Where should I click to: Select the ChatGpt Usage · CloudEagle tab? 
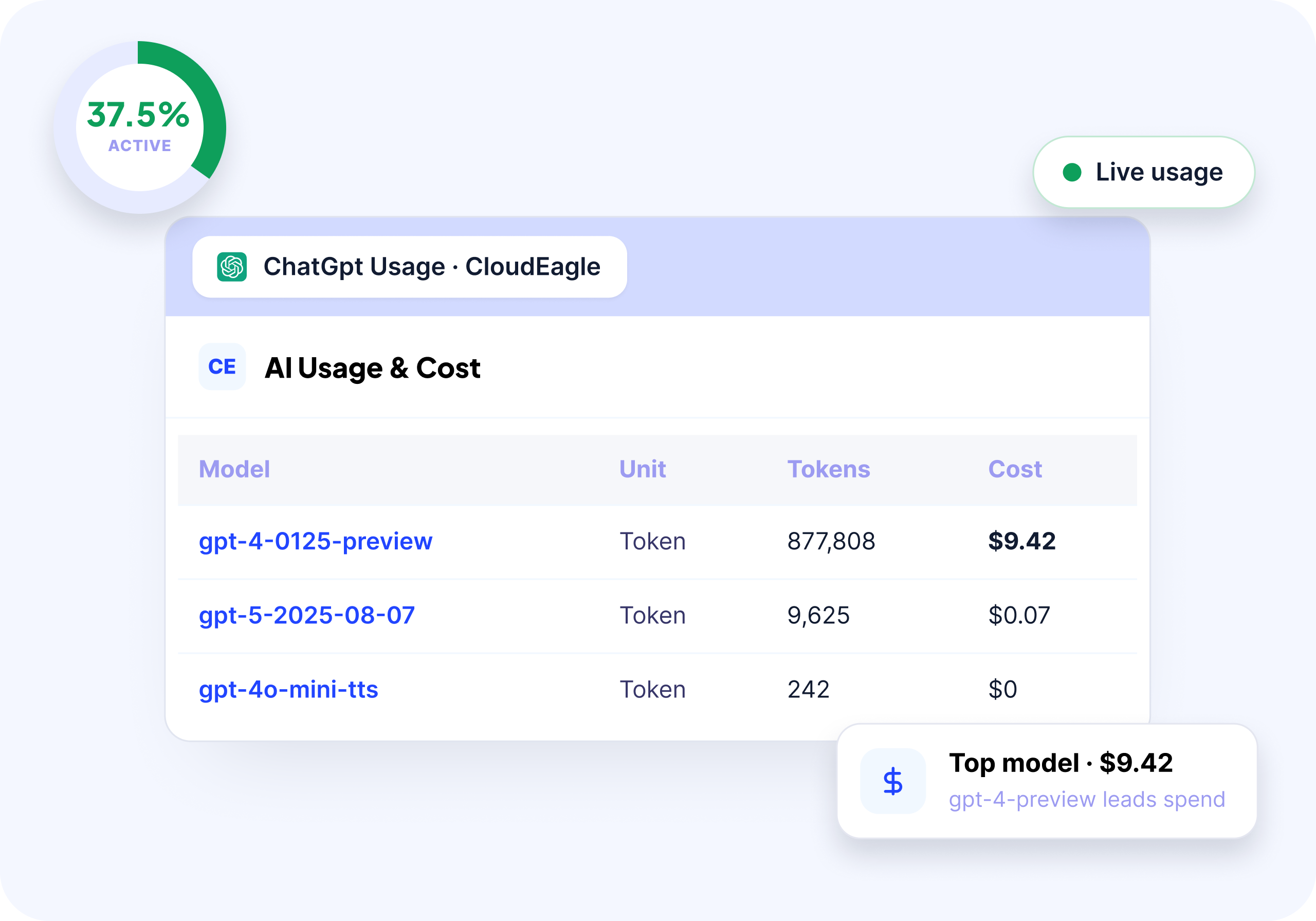click(x=409, y=267)
